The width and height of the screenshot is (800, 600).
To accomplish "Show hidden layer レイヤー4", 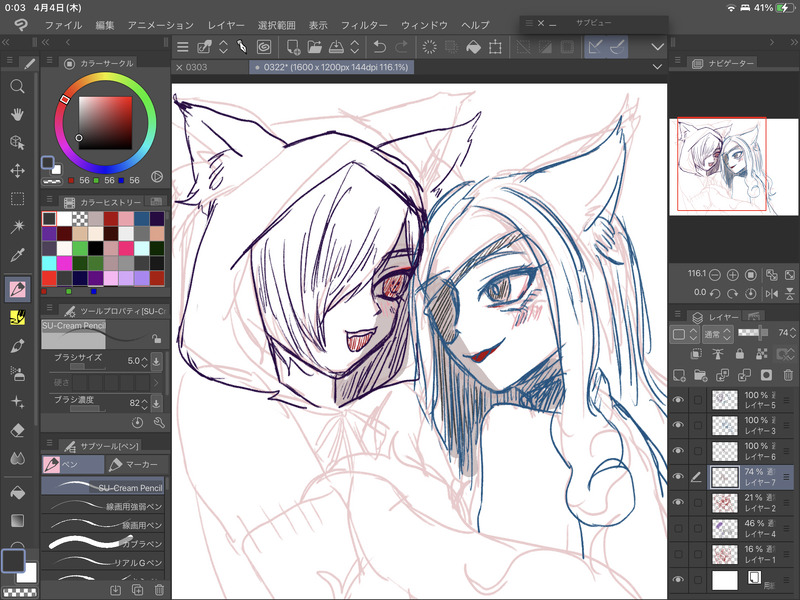I will tap(678, 528).
